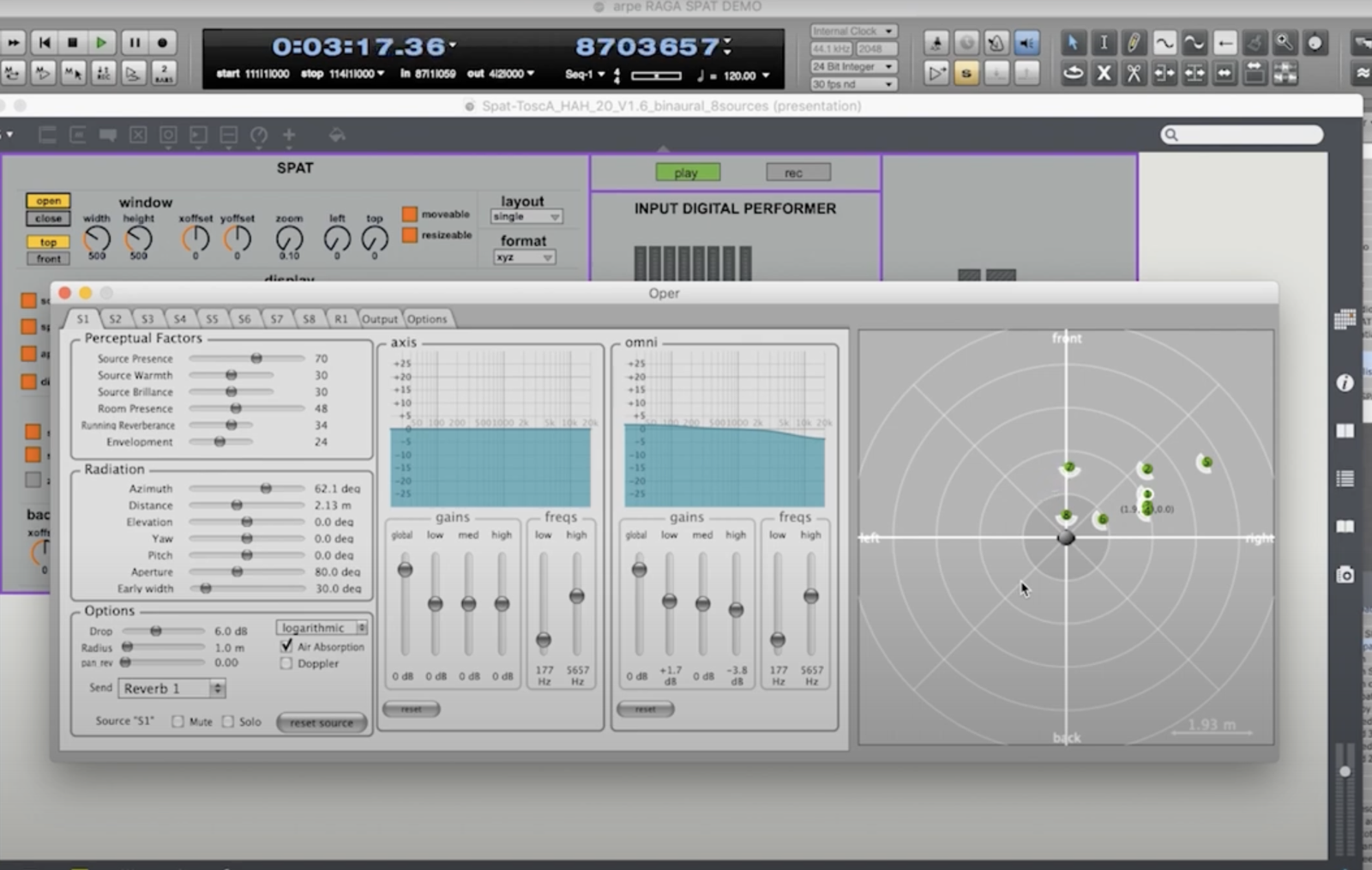Screen dimensions: 1372x870
Task: Click the Max inspector info icon
Action: click(1345, 383)
